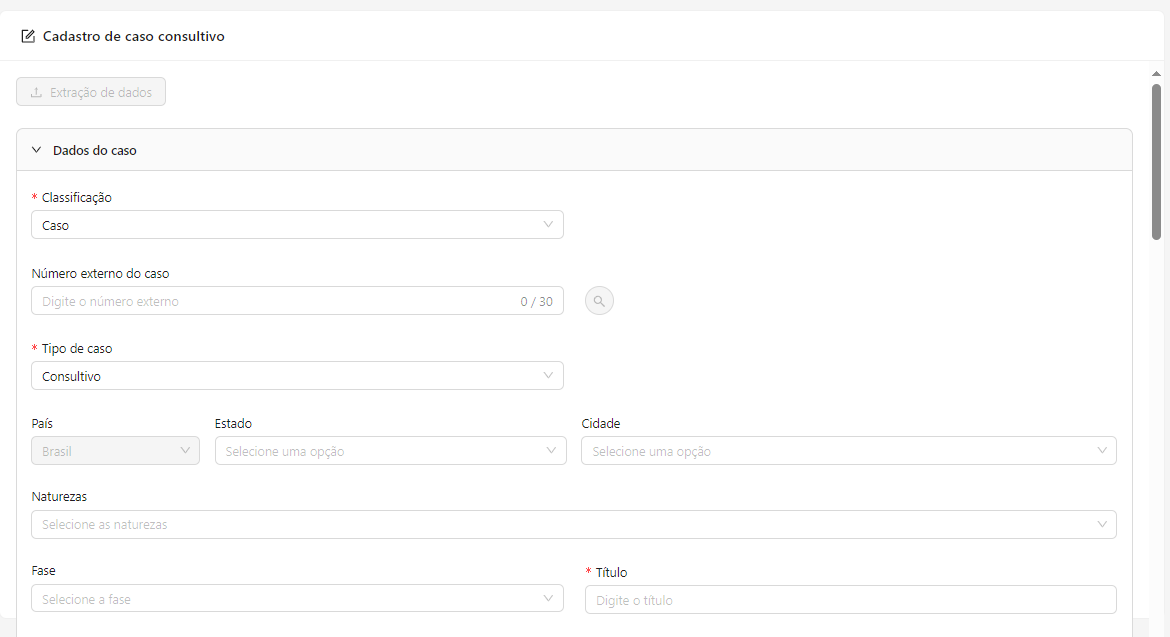Open the Classificação dropdown showing Caso

point(297,225)
